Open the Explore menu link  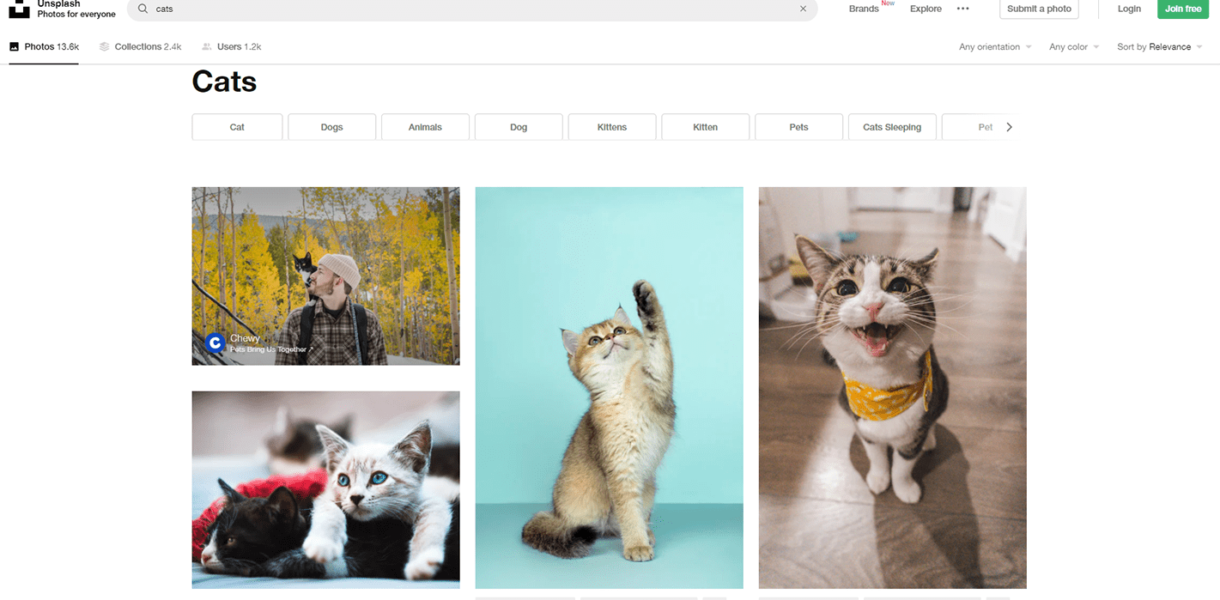tap(925, 8)
